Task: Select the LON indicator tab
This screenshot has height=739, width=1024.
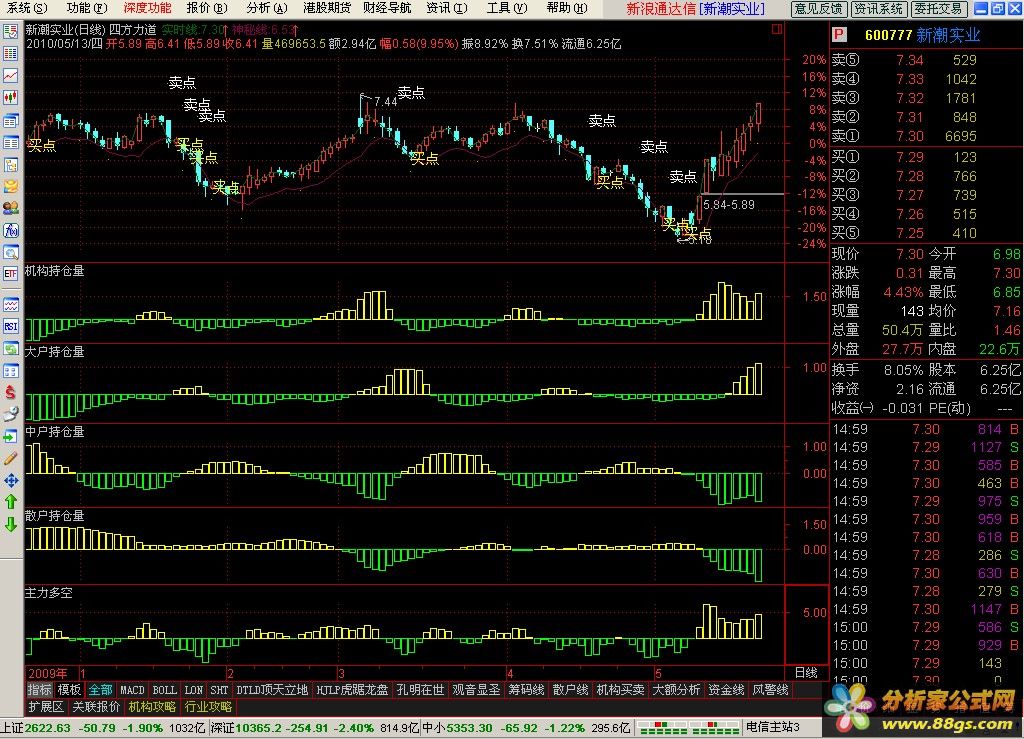Action: (194, 689)
